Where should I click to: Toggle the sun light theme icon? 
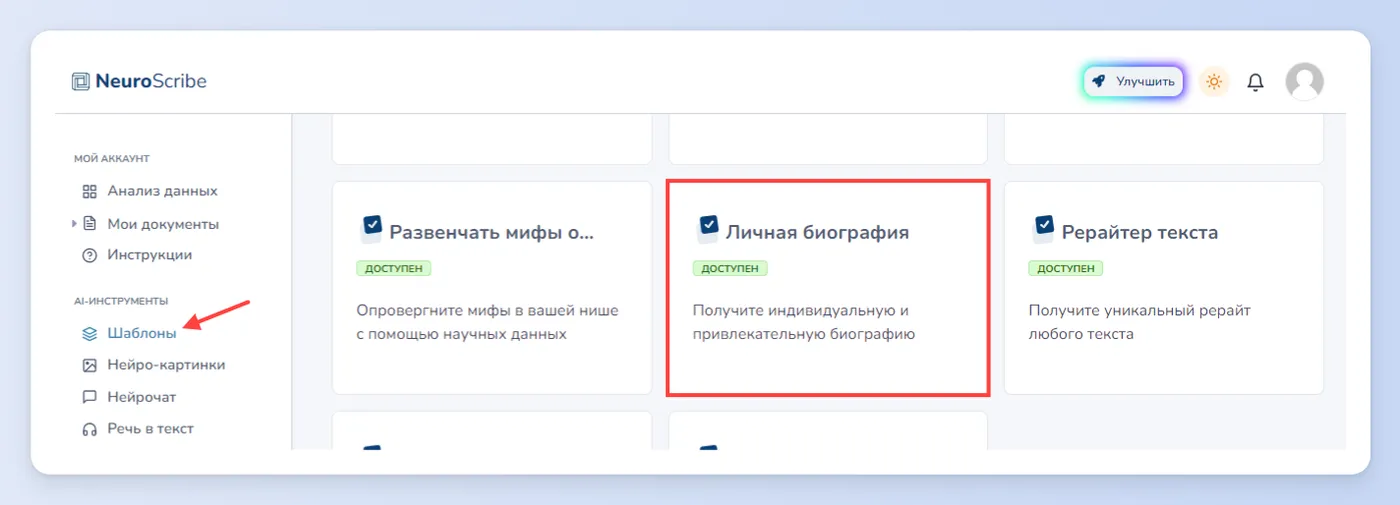pos(1214,81)
